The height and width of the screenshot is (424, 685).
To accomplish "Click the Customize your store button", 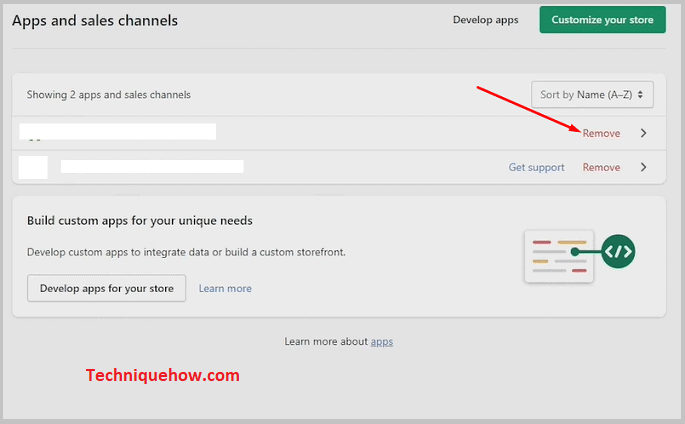I will click(x=602, y=20).
